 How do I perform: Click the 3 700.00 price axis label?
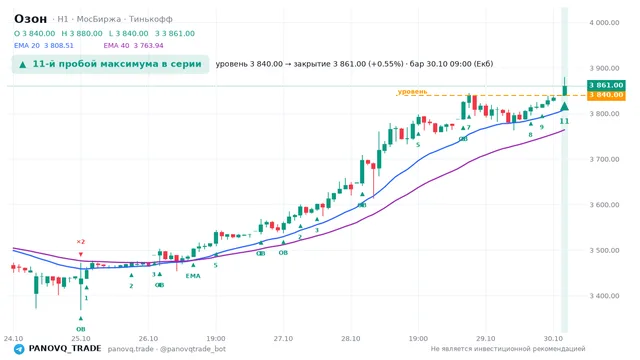604,159
